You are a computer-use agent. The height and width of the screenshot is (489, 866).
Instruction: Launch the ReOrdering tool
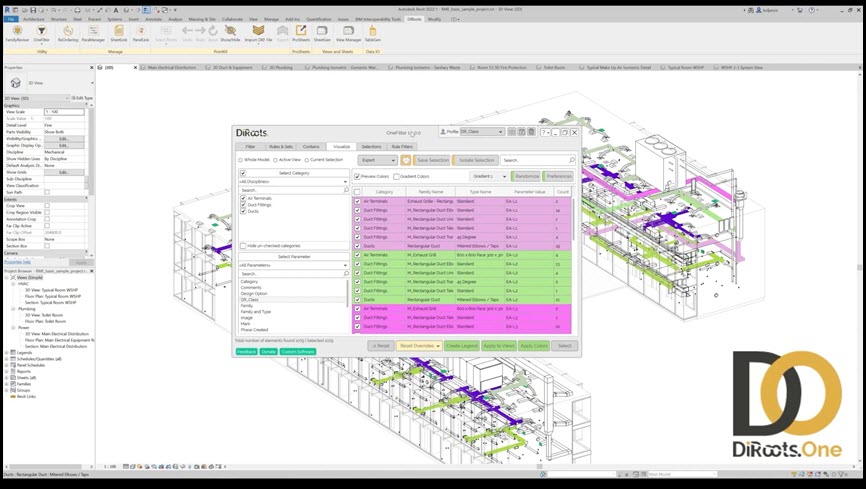coord(68,33)
